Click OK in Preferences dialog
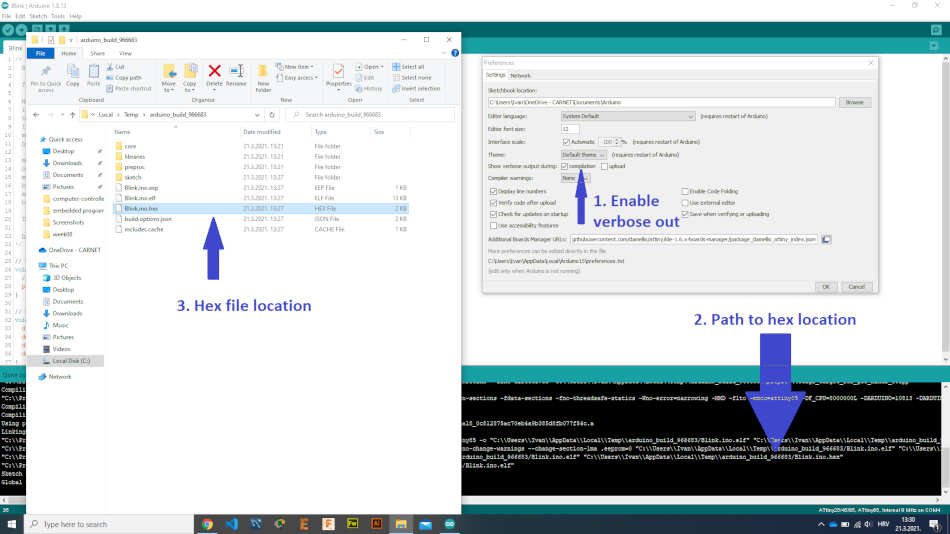 [x=826, y=287]
